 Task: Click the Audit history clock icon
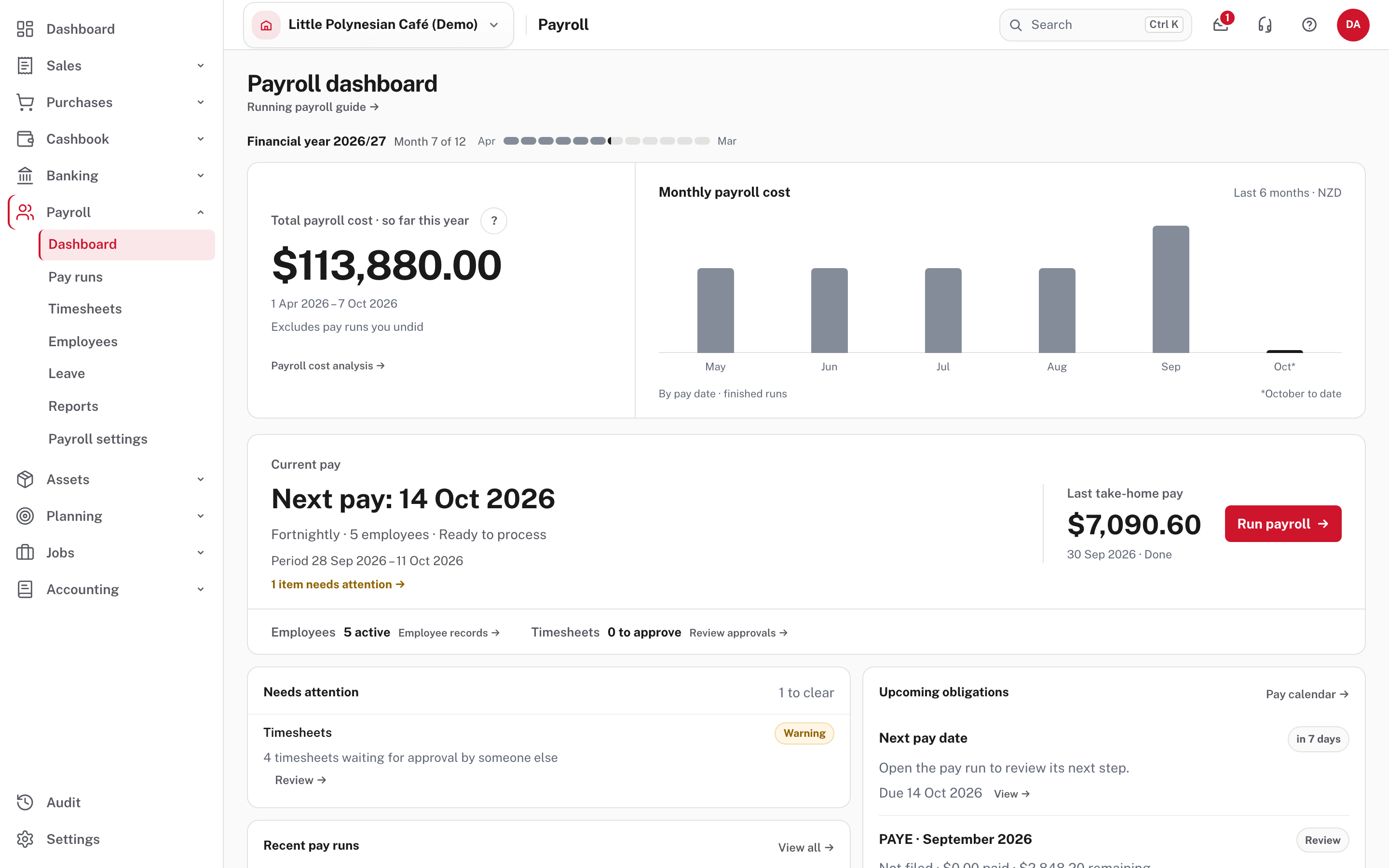coord(25,802)
